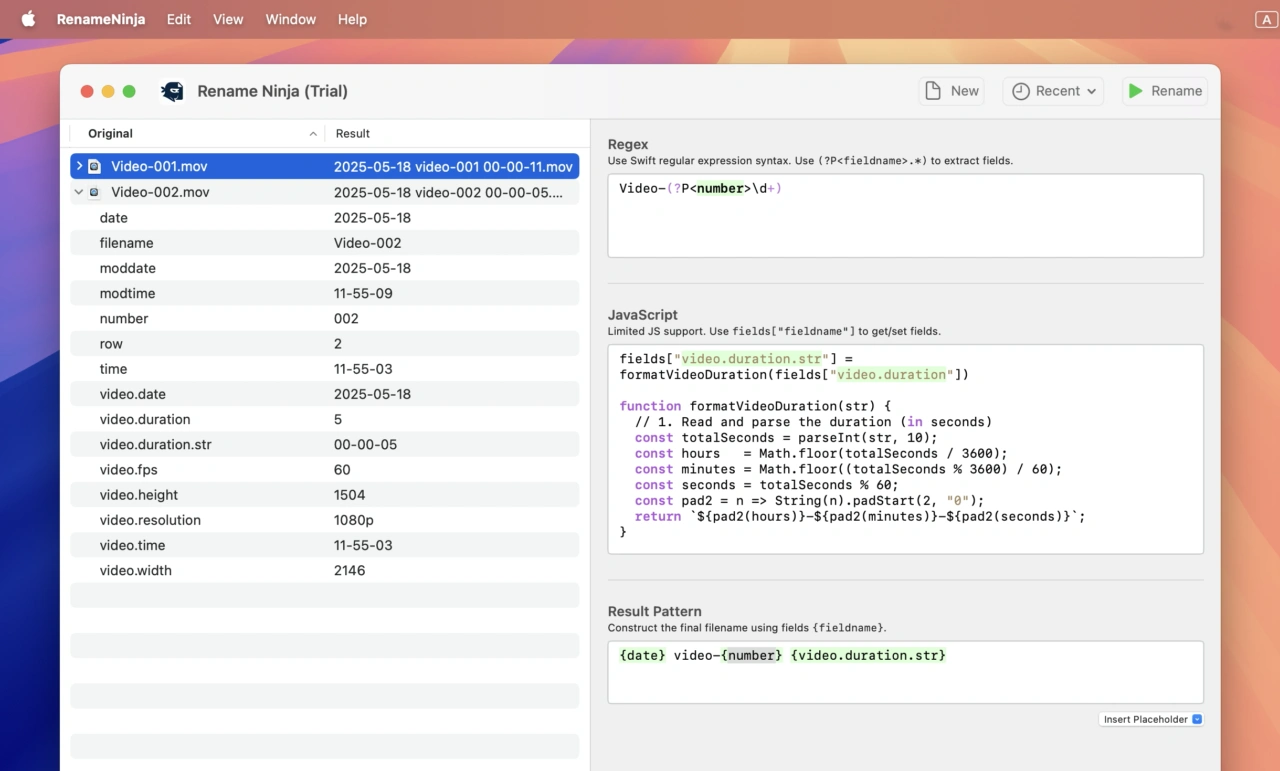1280x771 pixels.
Task: Click the clock icon on Recent button
Action: click(1020, 91)
